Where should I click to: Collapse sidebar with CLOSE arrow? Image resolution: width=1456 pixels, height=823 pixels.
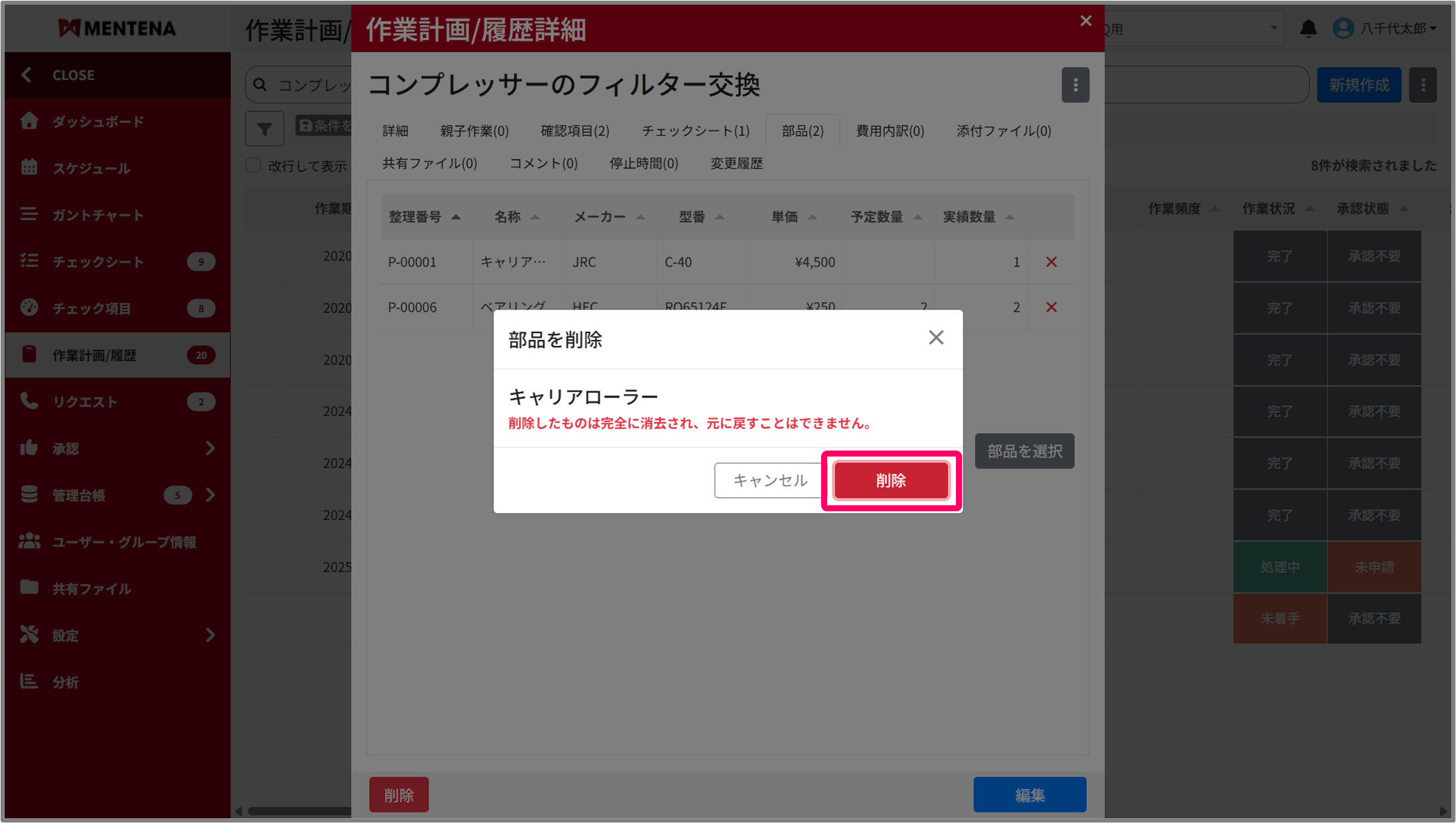tap(27, 75)
